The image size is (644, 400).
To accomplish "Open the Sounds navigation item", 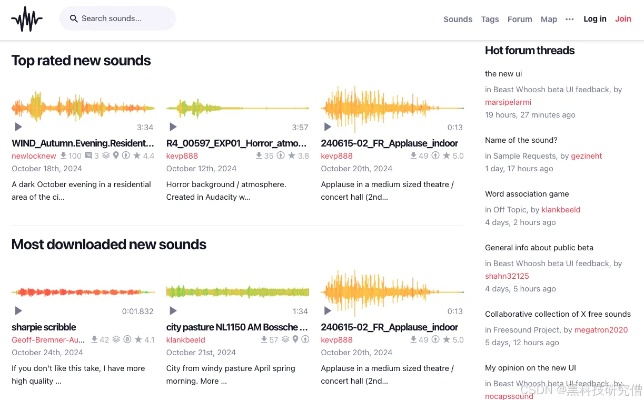I will tap(457, 19).
